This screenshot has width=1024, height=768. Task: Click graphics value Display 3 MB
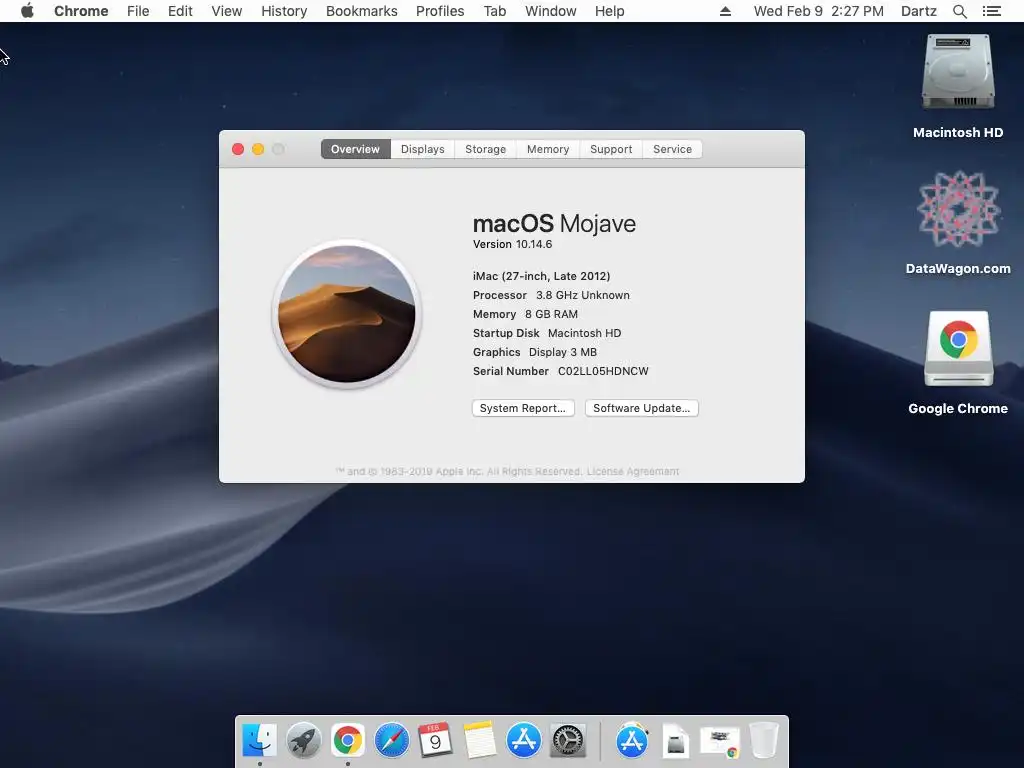[563, 352]
